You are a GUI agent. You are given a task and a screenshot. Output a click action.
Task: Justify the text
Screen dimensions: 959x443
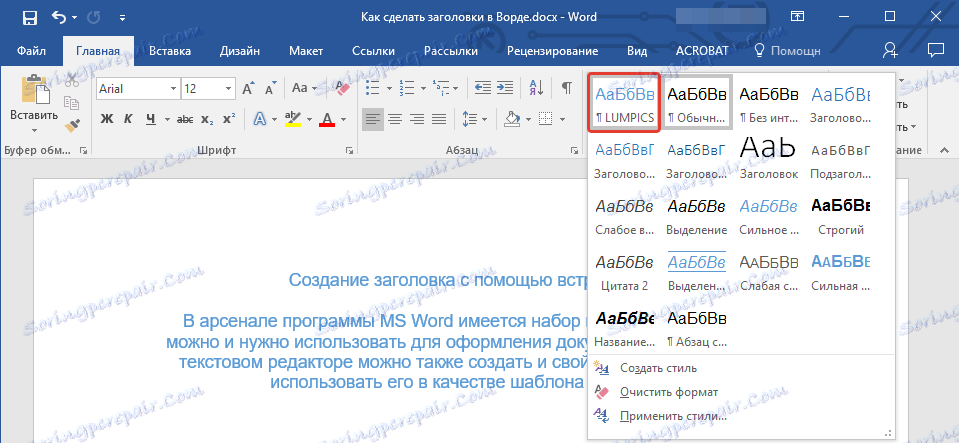tap(439, 119)
